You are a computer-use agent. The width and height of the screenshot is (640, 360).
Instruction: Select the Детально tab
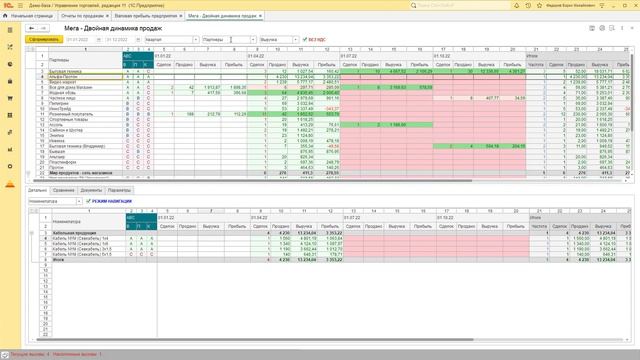click(x=38, y=190)
